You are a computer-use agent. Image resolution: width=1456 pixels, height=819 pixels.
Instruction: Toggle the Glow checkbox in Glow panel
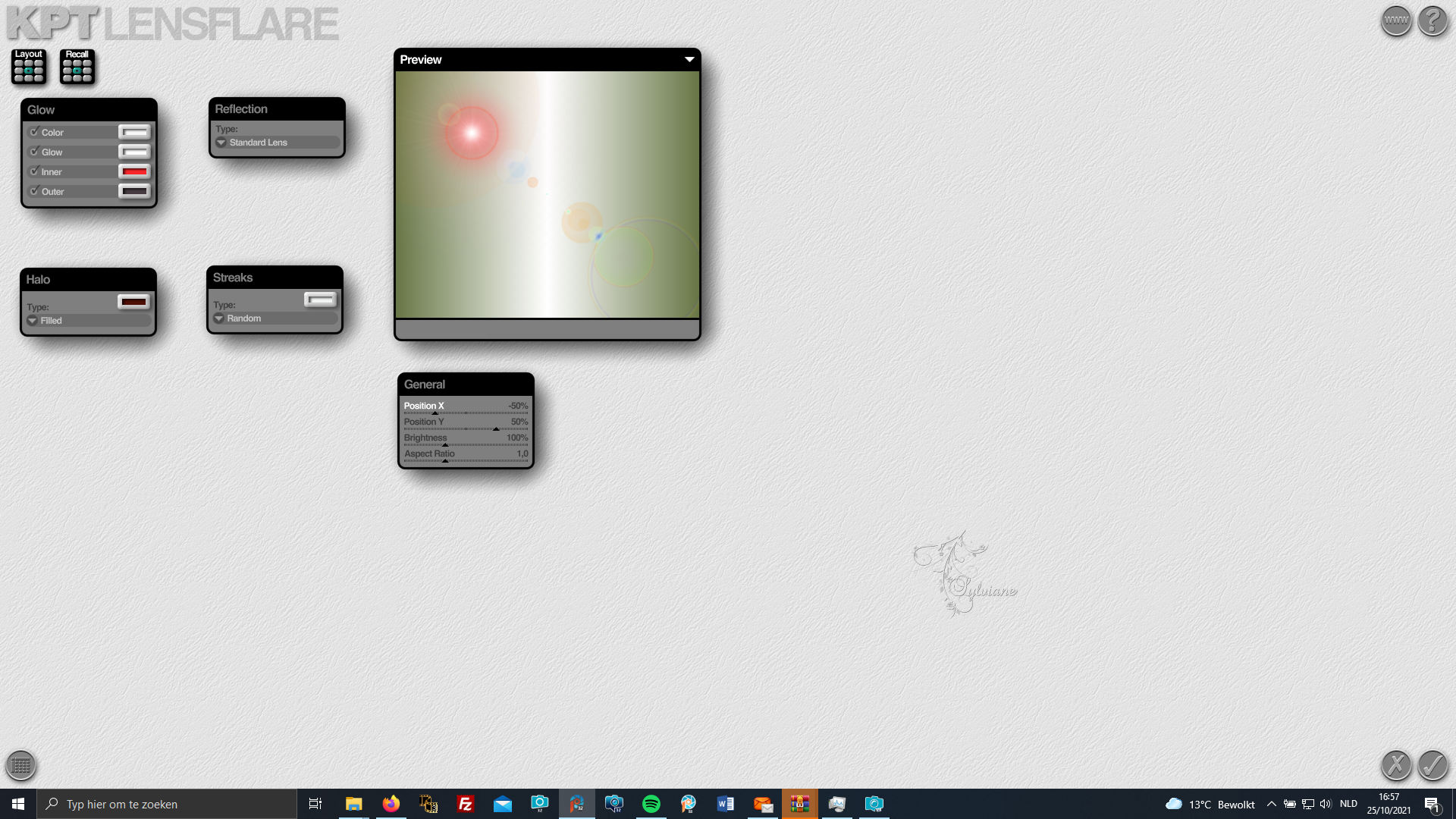[x=34, y=152]
